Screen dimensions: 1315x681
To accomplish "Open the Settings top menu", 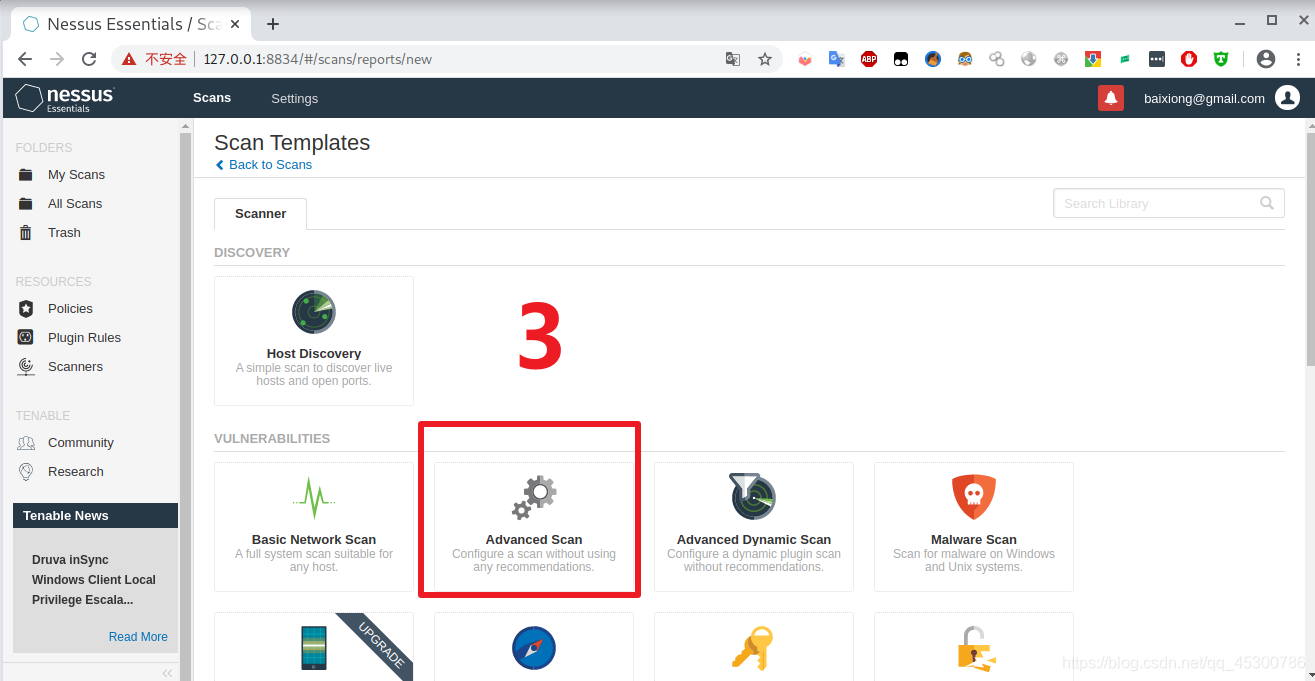I will pyautogui.click(x=294, y=99).
